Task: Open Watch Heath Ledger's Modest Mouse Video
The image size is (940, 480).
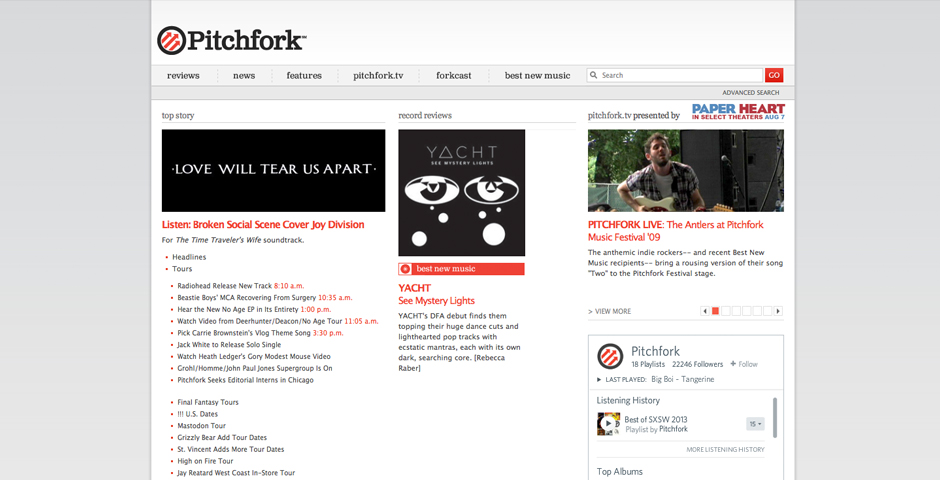Action: [x=254, y=357]
